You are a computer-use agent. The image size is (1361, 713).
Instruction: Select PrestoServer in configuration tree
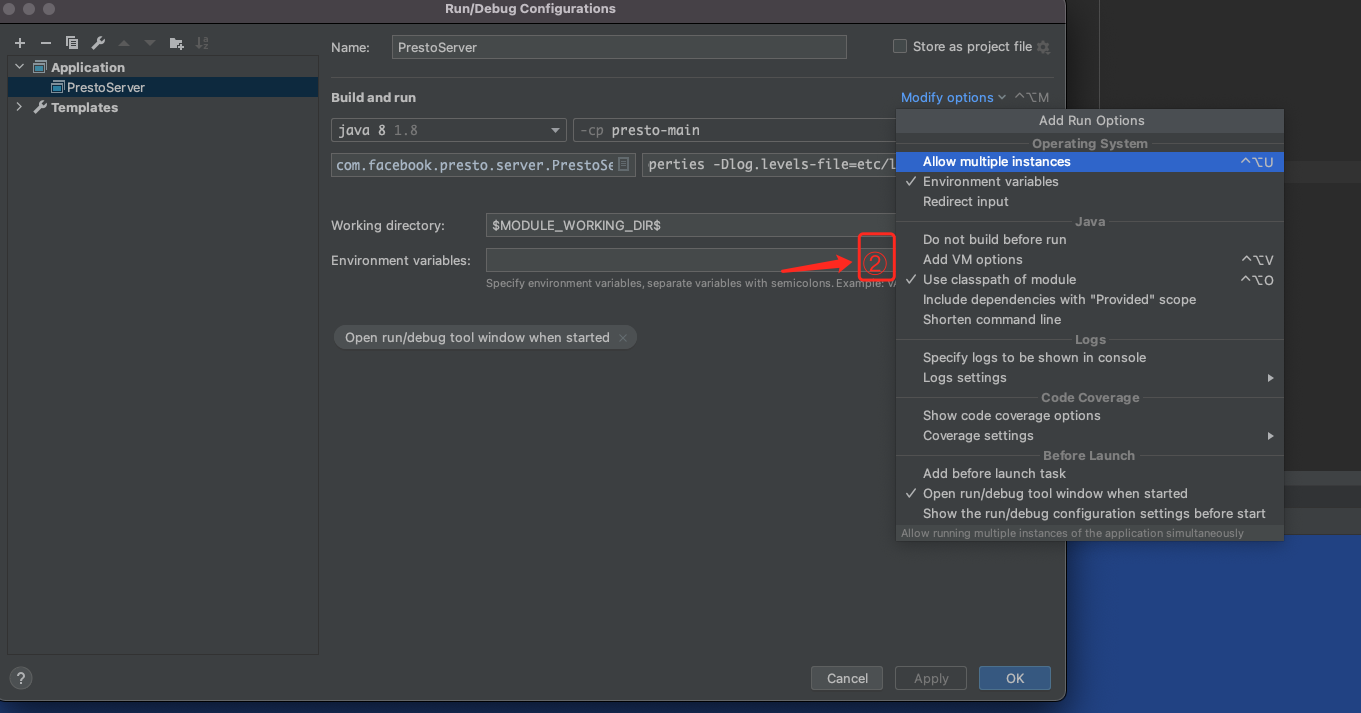coord(163,87)
